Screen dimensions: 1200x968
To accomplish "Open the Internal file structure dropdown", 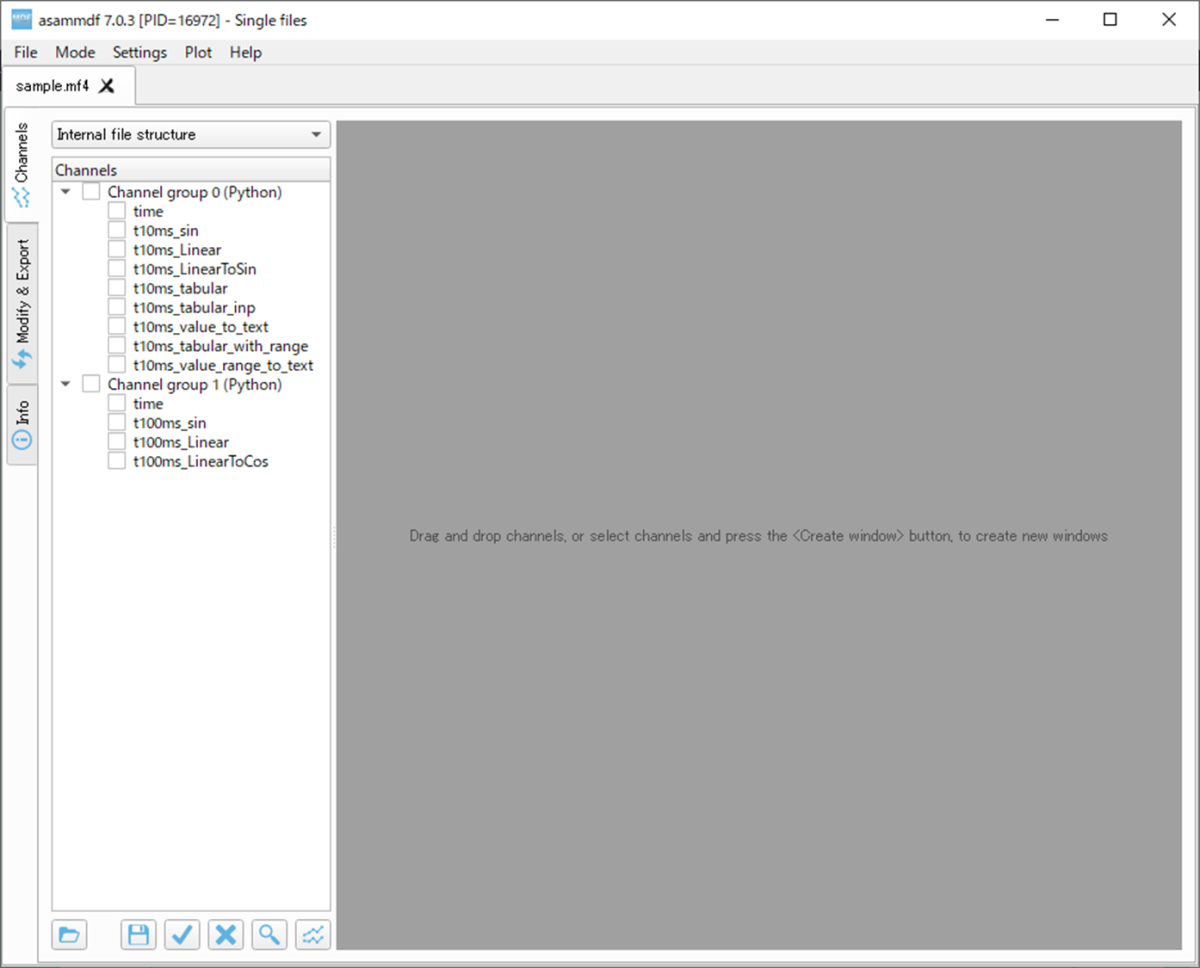I will [190, 135].
